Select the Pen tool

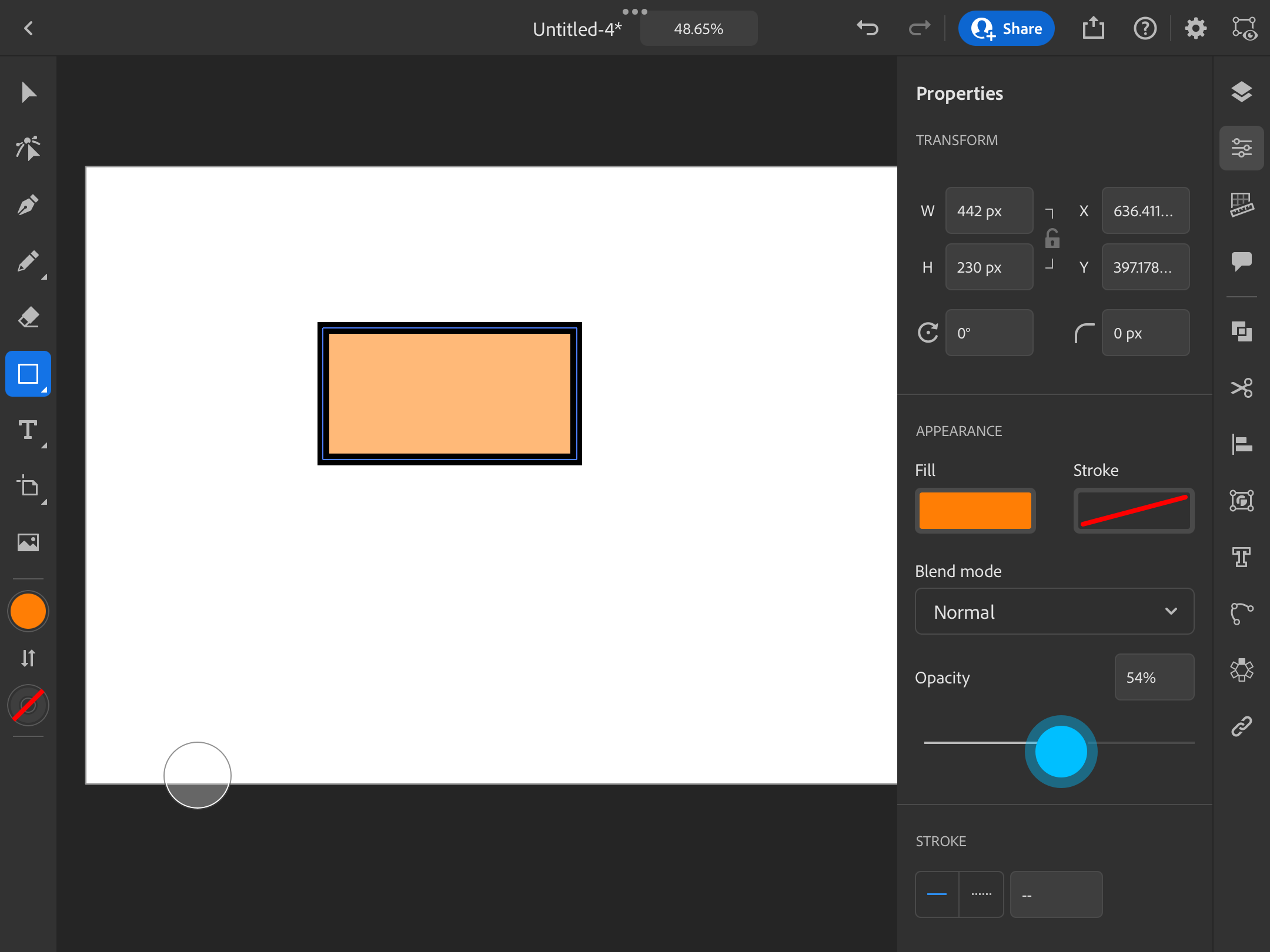(x=28, y=204)
